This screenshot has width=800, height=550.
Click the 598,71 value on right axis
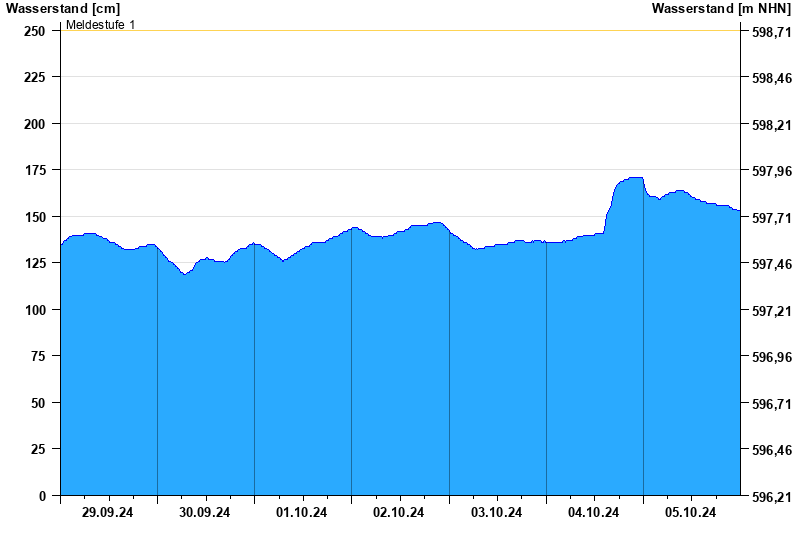(771, 32)
